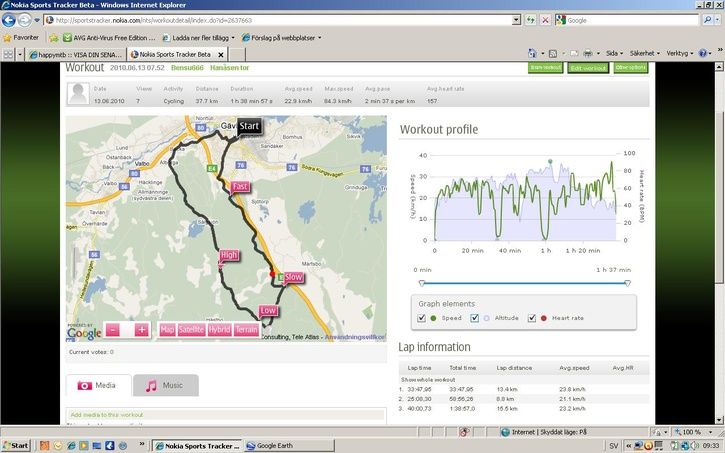This screenshot has width=725, height=453.
Task: Click the Print icon in the command bar
Action: (x=588, y=54)
